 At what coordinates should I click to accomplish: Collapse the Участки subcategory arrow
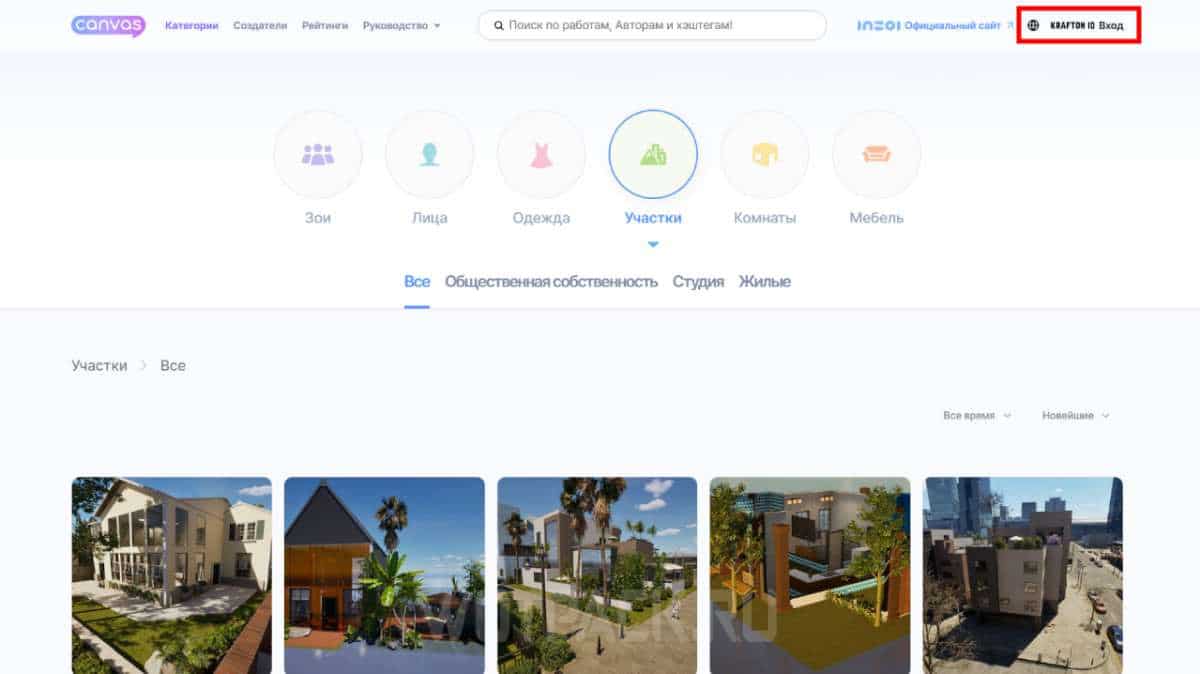[653, 244]
